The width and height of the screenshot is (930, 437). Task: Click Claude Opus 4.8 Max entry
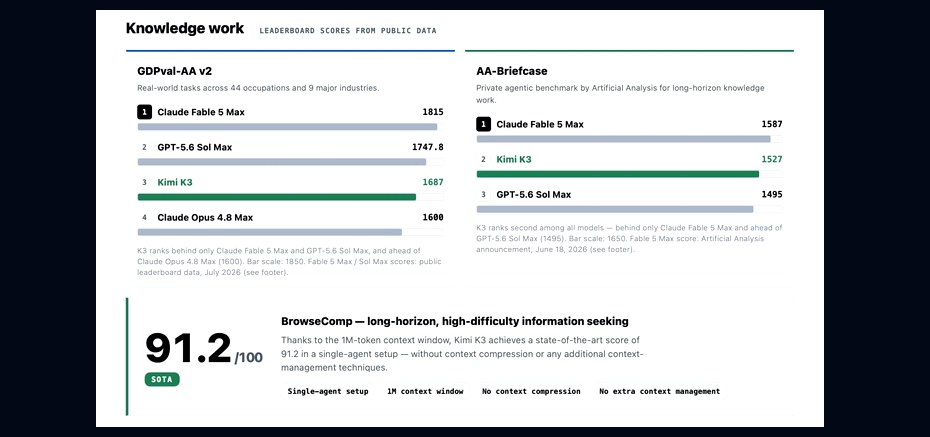(x=205, y=218)
